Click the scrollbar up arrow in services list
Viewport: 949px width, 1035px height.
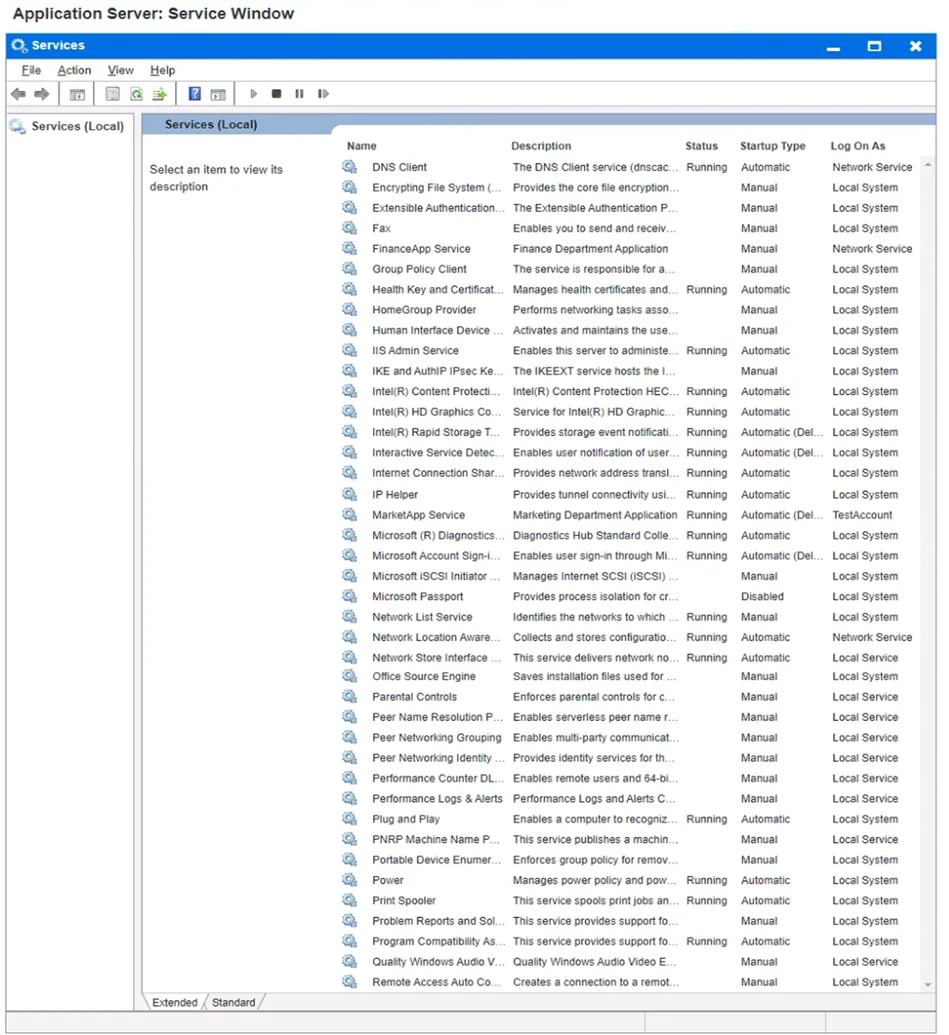pyautogui.click(x=928, y=164)
